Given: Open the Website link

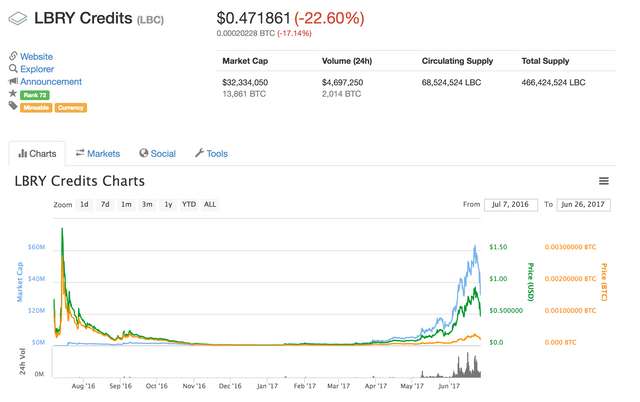Looking at the screenshot, I should [x=36, y=56].
